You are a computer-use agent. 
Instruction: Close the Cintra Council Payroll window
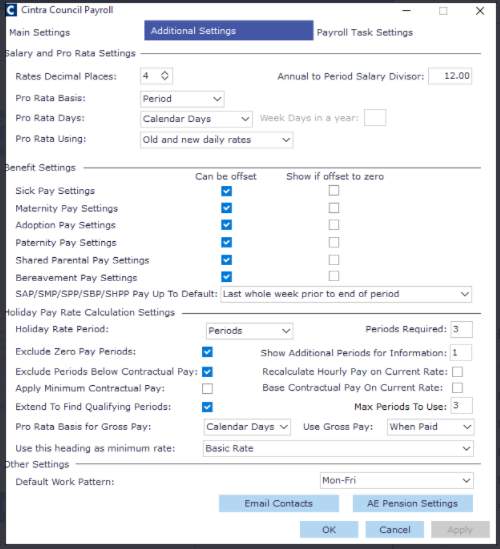(480, 11)
